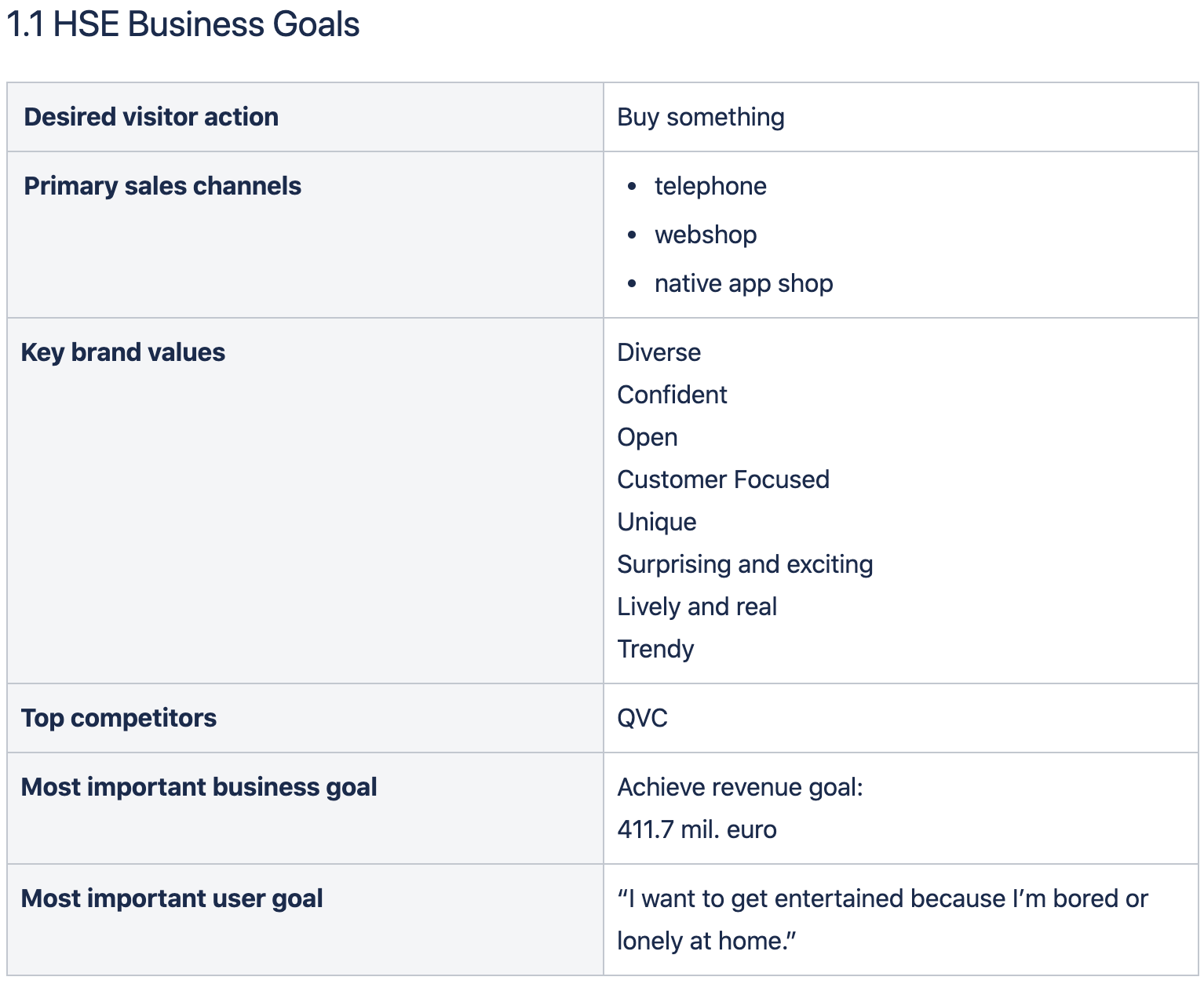The height and width of the screenshot is (984, 1204).
Task: Click the '411.7 mil. euro' revenue text
Action: (697, 829)
